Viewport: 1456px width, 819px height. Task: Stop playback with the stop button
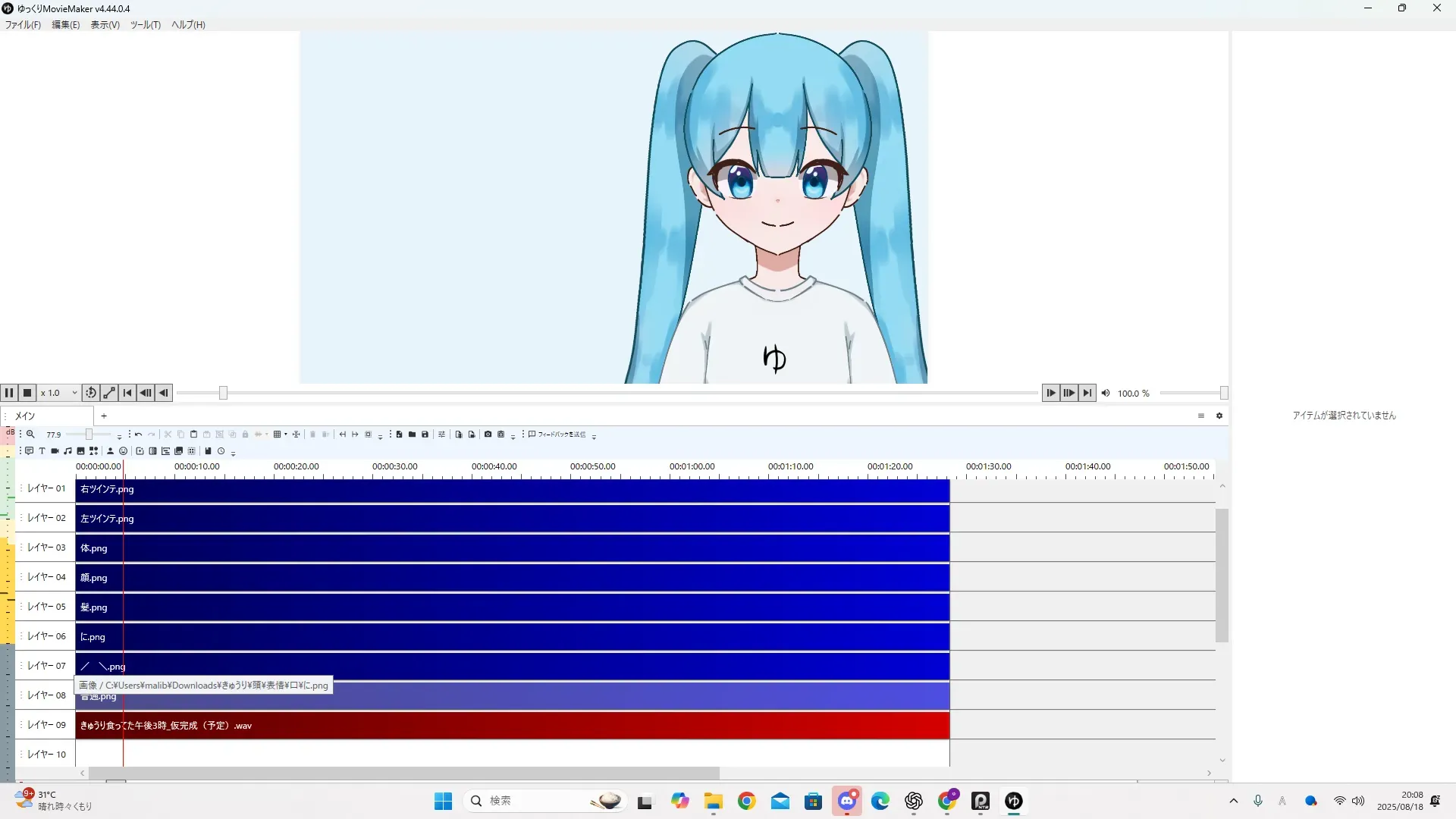tap(27, 393)
